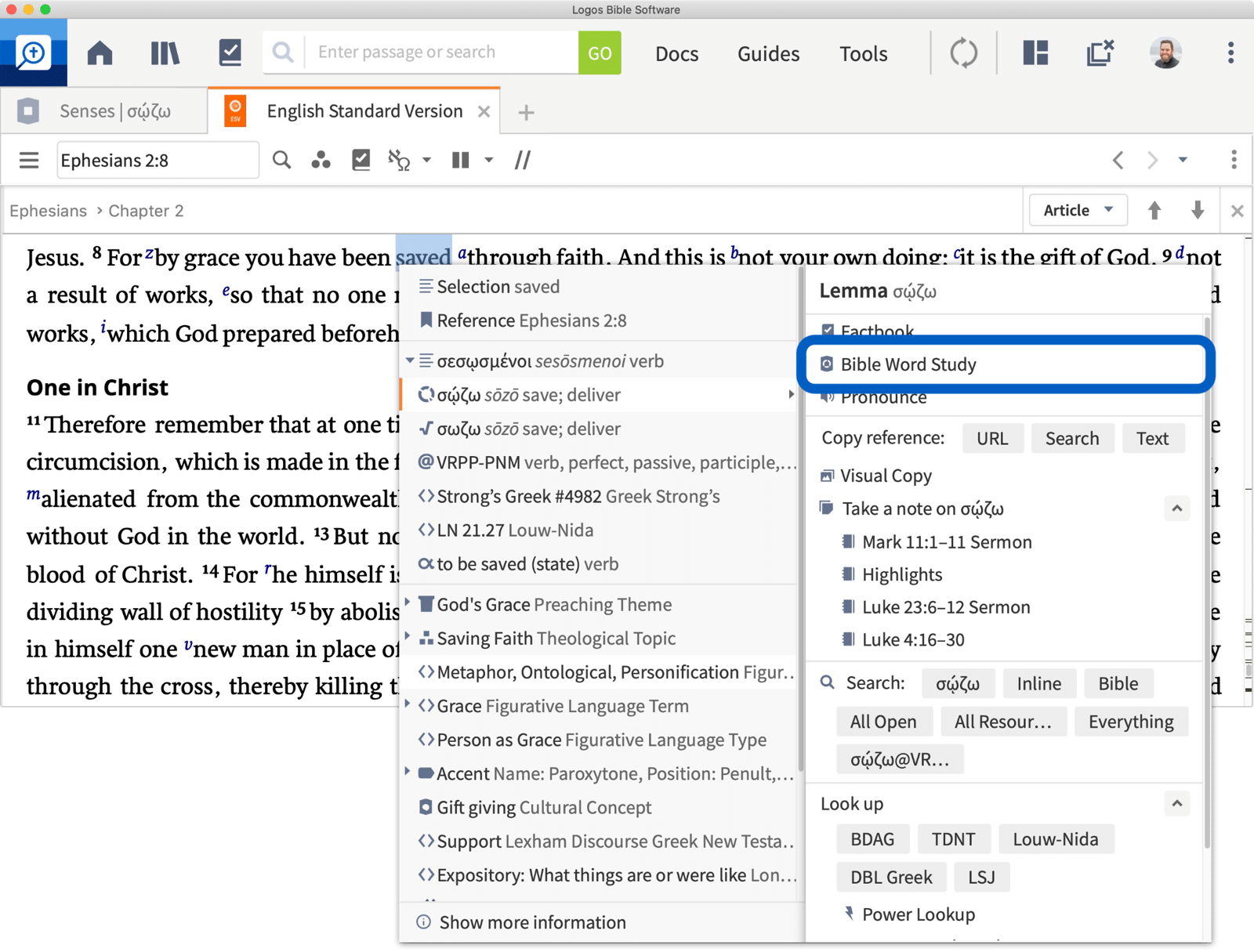Viewport: 1254px width, 952px height.
Task: Click the double-slash text comparison icon
Action: [522, 161]
